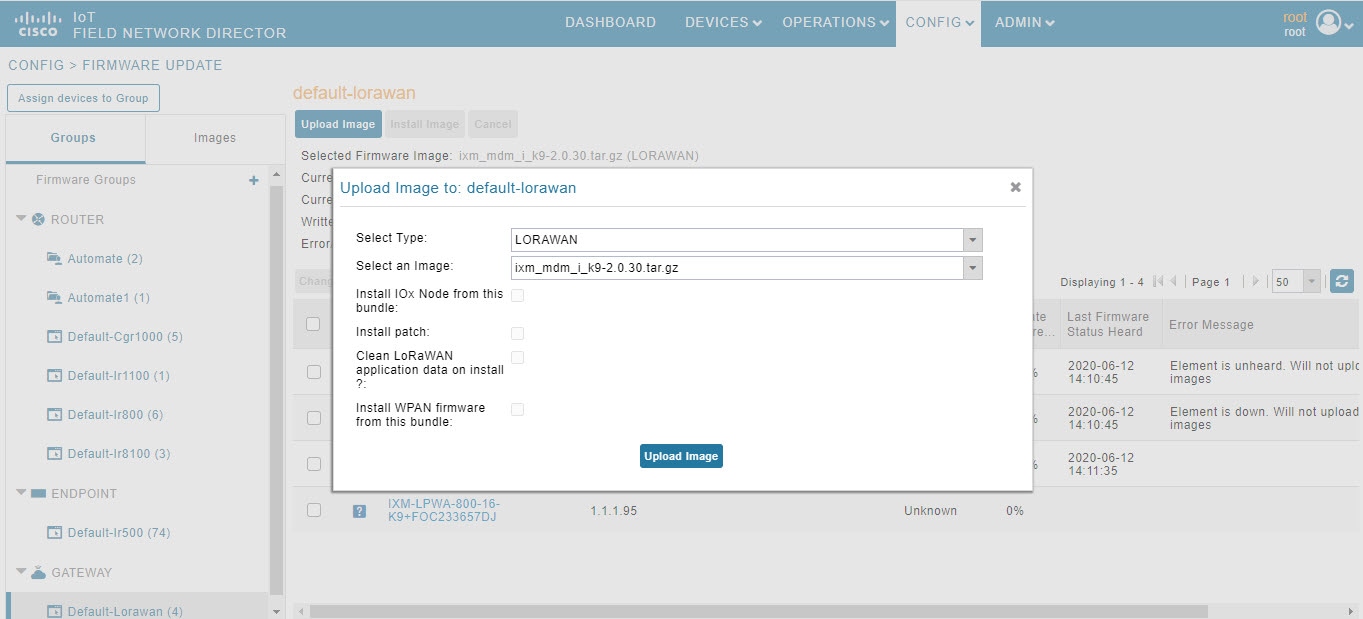Check the Install patch checkbox

click(517, 333)
